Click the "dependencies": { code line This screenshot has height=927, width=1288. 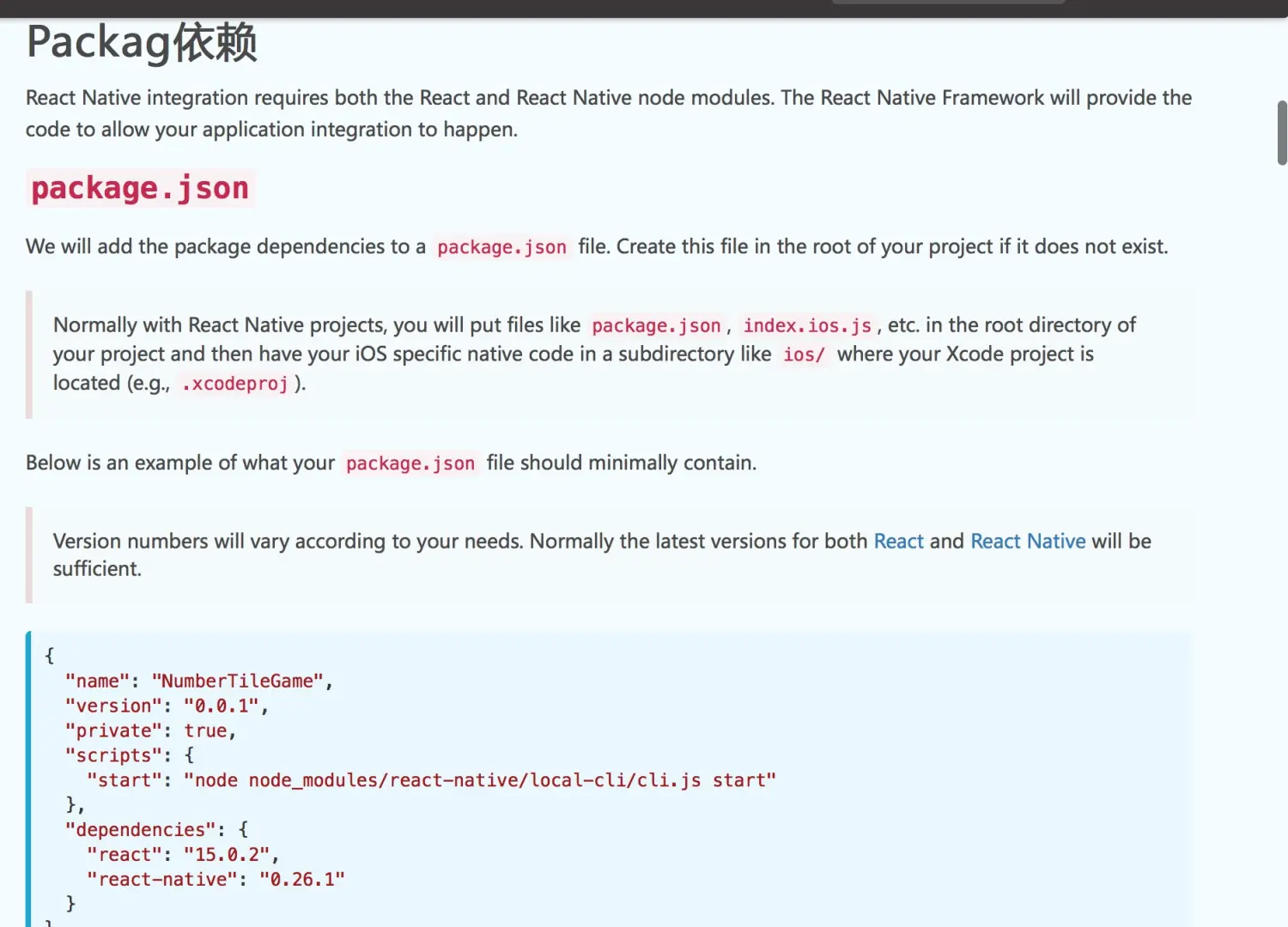point(156,830)
